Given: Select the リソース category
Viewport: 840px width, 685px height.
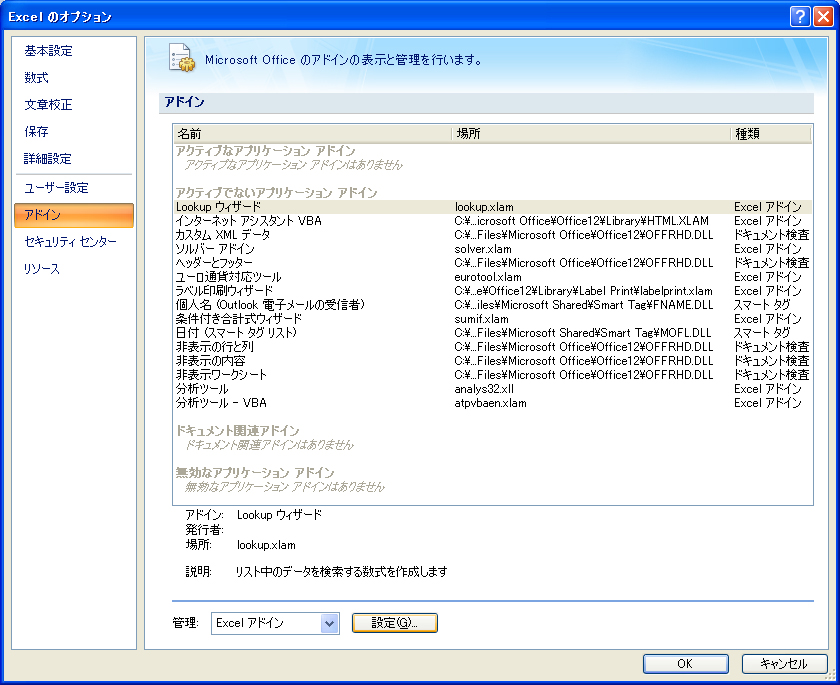Looking at the screenshot, I should point(43,269).
